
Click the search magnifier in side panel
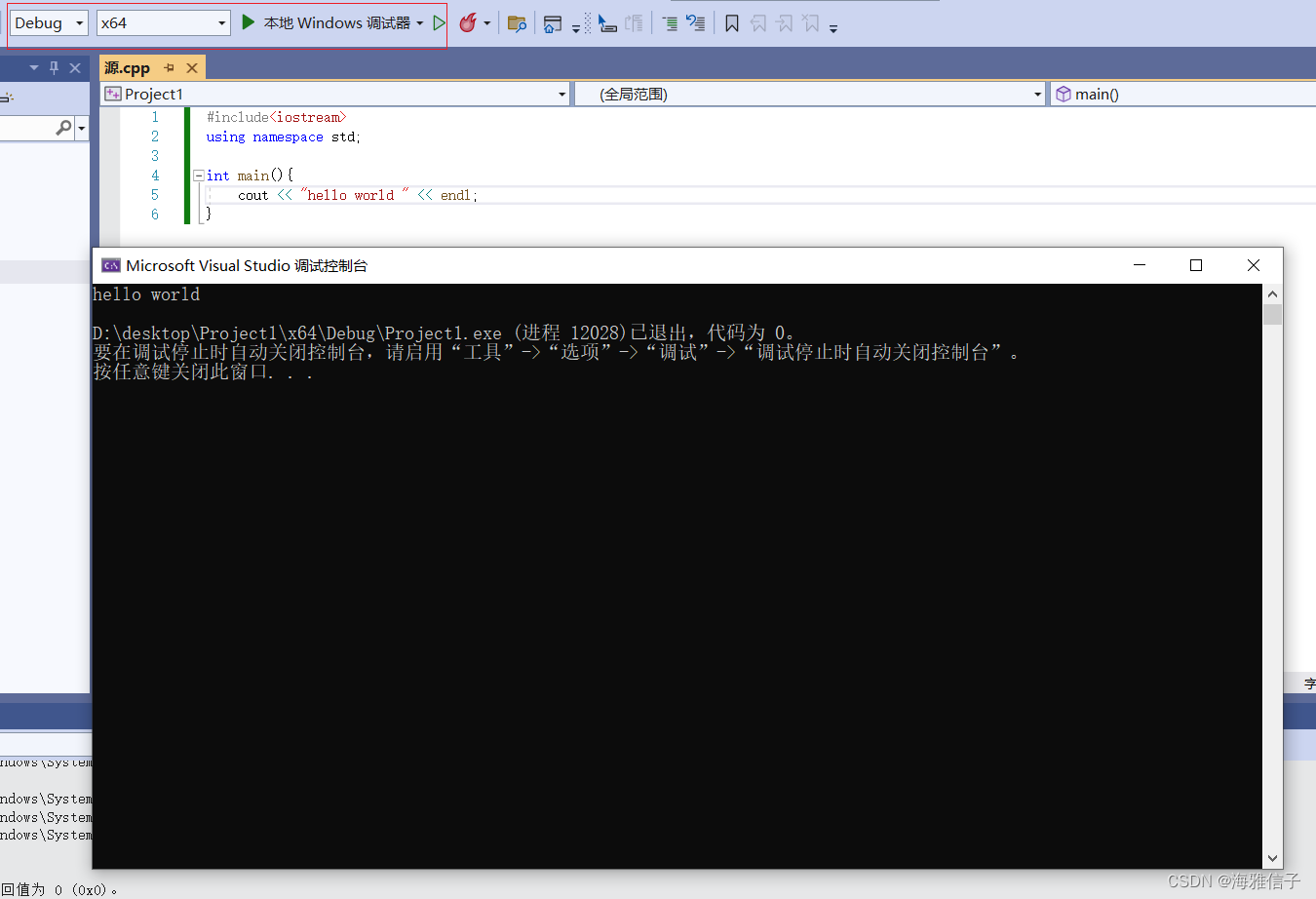pyautogui.click(x=63, y=128)
